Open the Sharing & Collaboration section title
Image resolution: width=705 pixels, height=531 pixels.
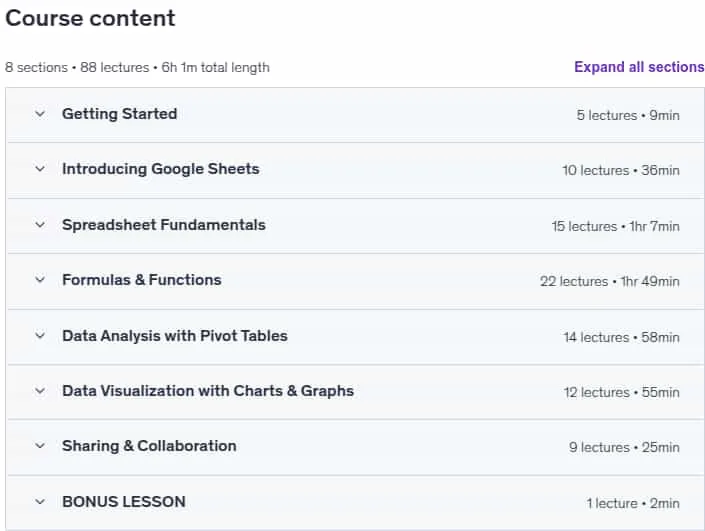149,446
